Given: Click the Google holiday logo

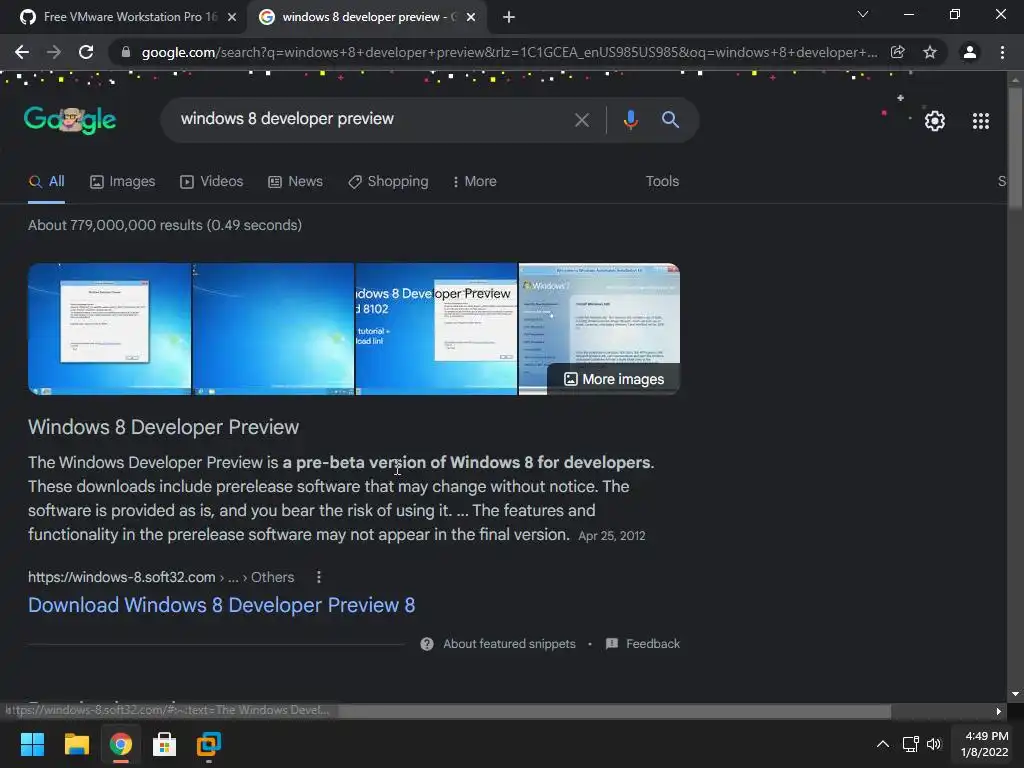Looking at the screenshot, I should tap(70, 120).
